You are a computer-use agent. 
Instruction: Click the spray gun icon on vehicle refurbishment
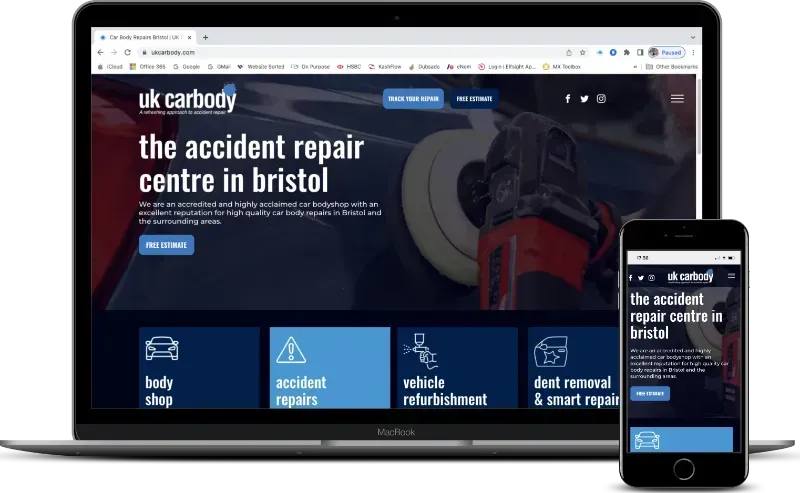(421, 351)
